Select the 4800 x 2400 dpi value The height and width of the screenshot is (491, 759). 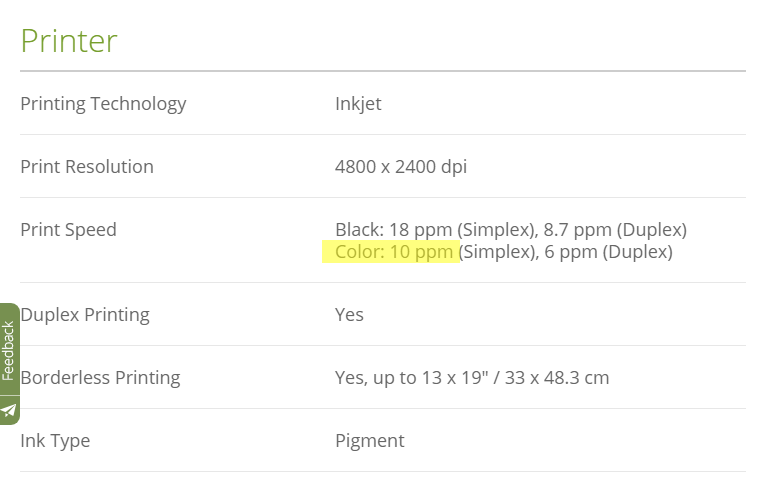click(x=401, y=167)
